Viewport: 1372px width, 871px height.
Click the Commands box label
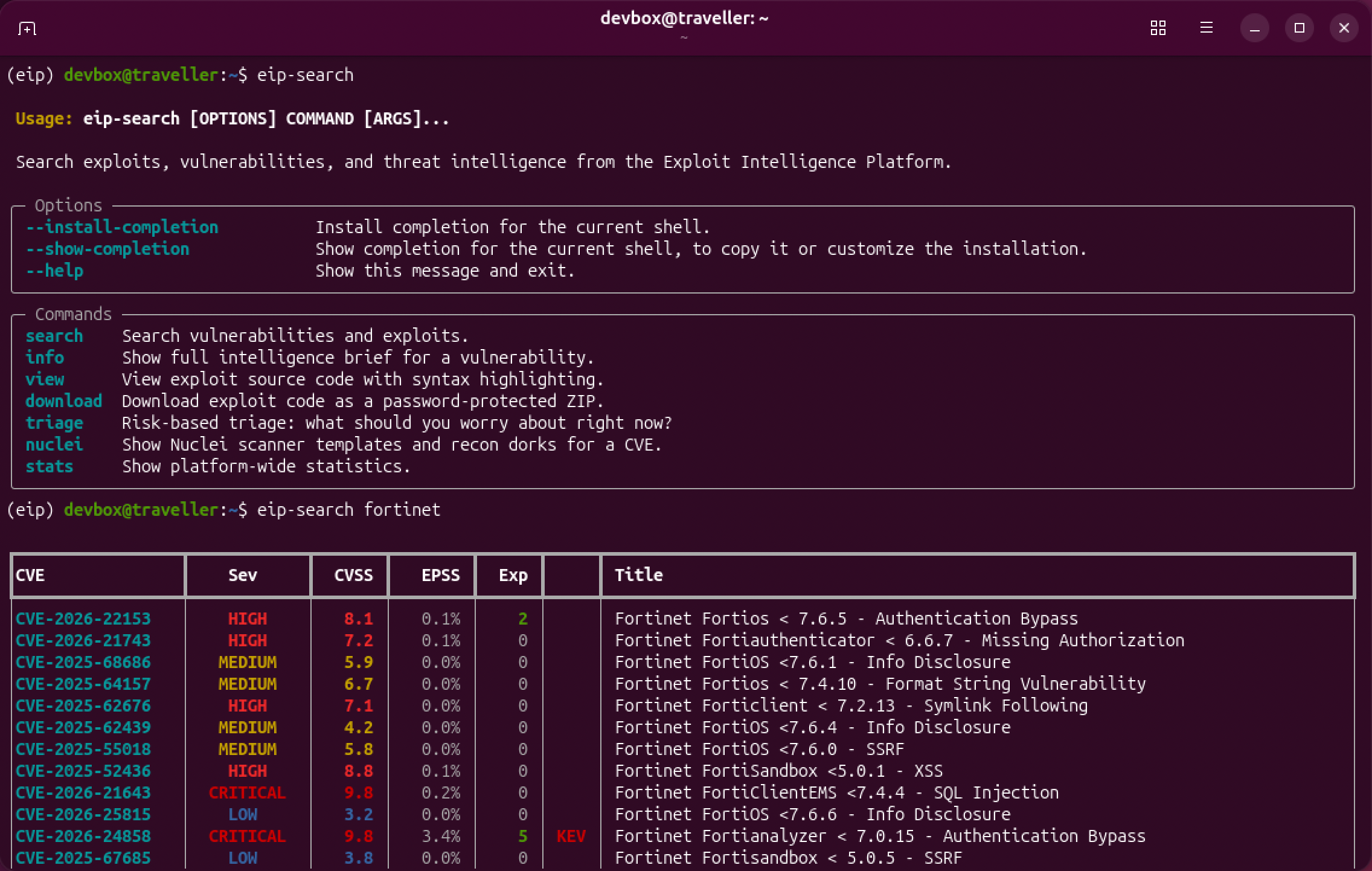[x=74, y=314]
